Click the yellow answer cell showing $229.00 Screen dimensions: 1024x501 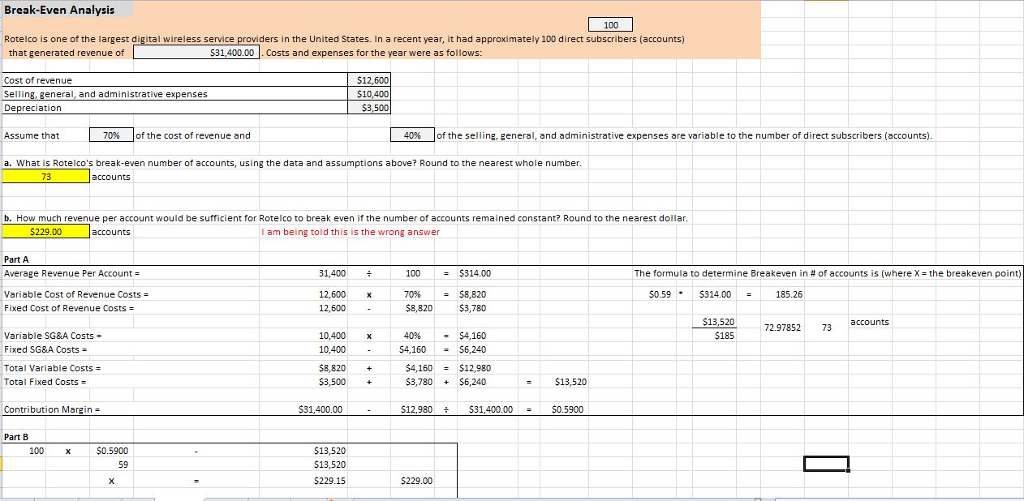pyautogui.click(x=46, y=231)
